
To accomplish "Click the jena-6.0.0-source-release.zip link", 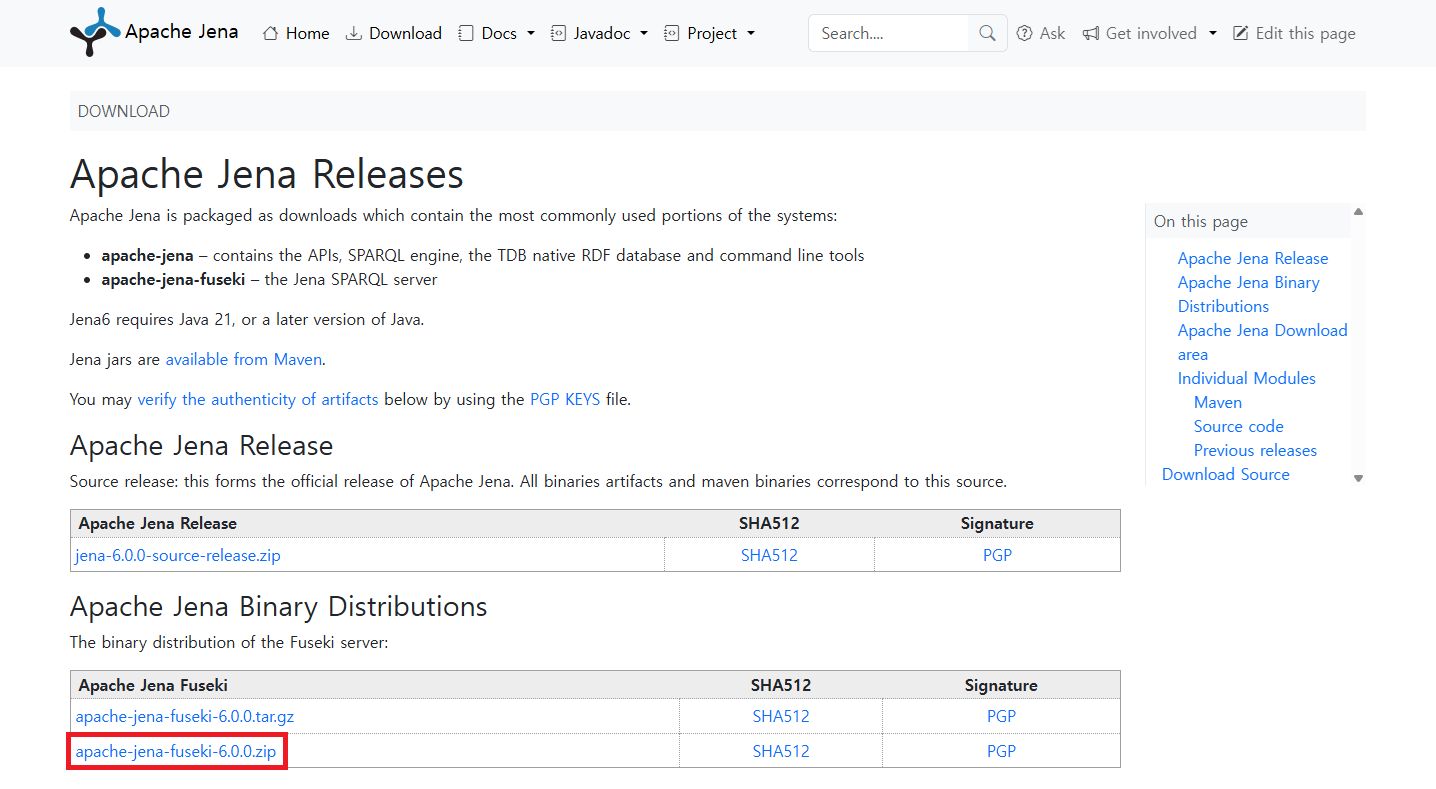I will [178, 555].
